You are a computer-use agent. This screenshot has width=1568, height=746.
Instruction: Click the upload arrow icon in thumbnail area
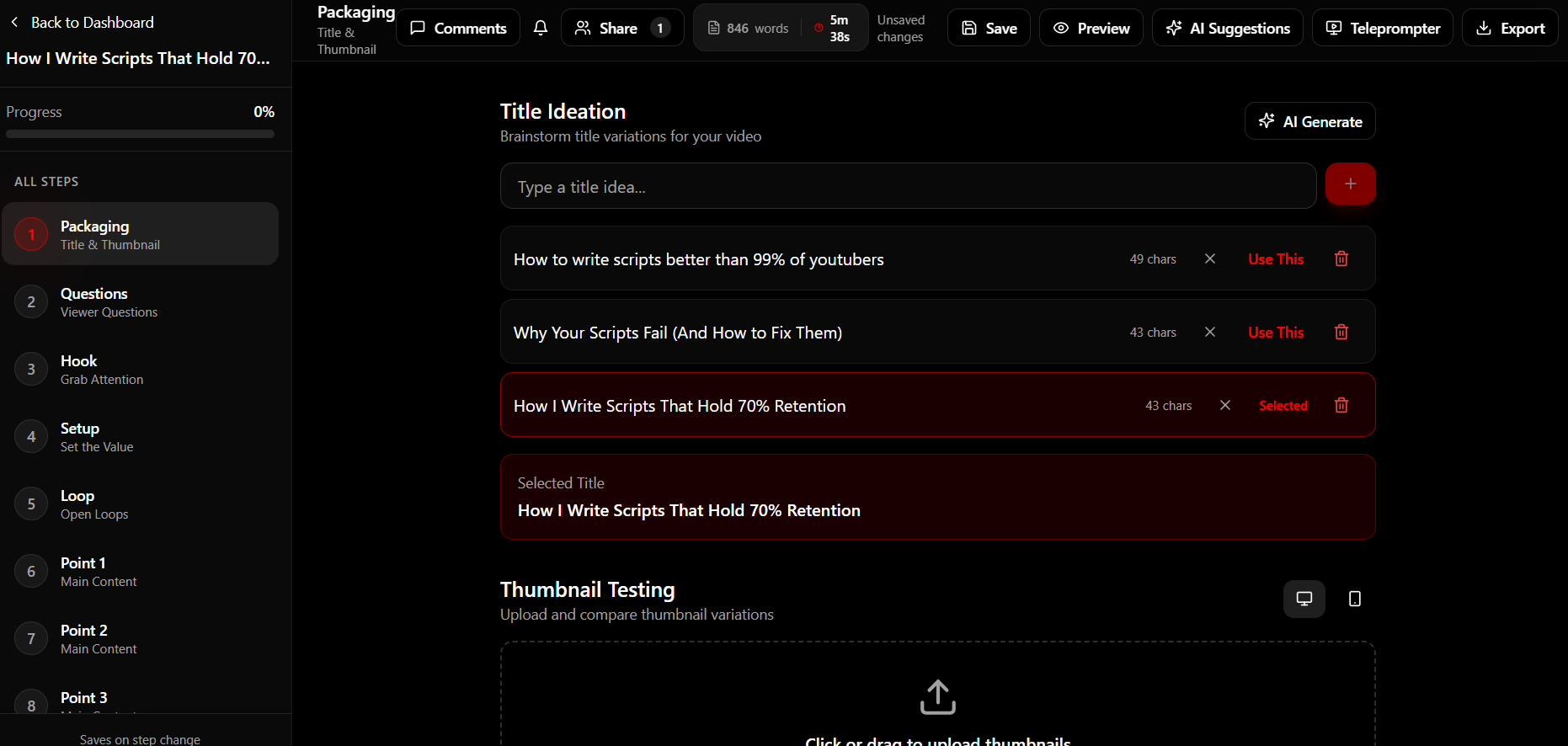point(937,697)
